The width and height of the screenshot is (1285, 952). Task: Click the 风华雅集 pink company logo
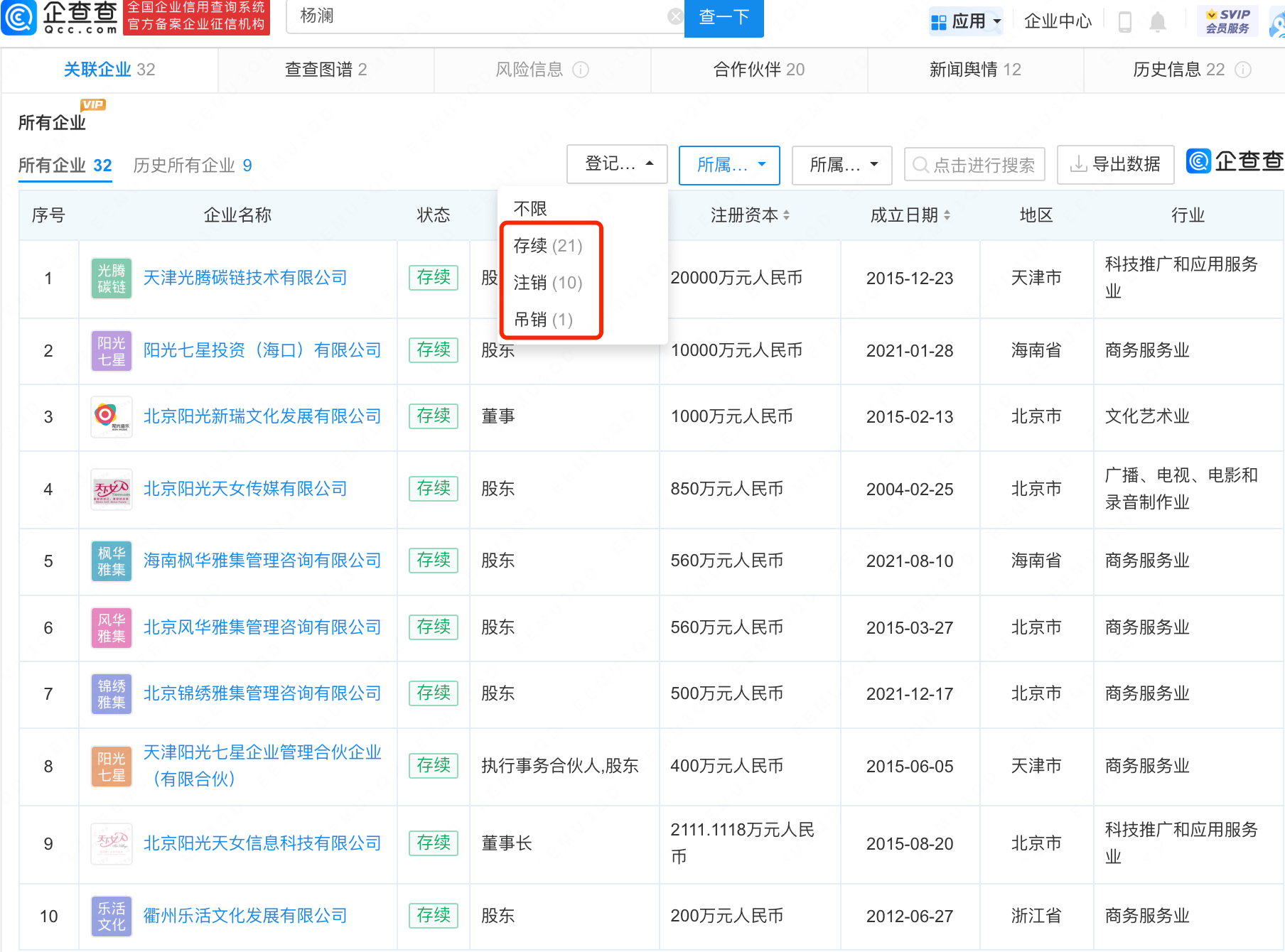tap(112, 628)
